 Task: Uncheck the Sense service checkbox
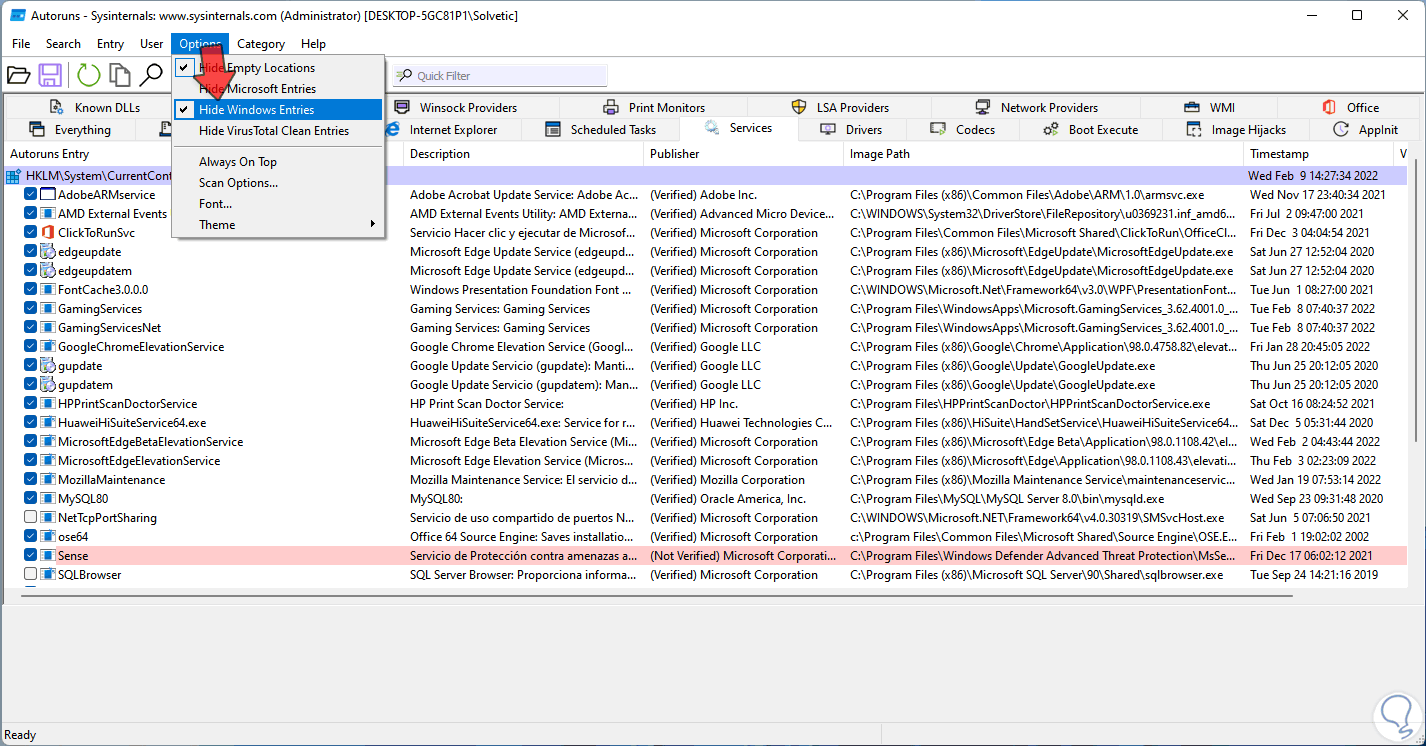tap(30, 556)
